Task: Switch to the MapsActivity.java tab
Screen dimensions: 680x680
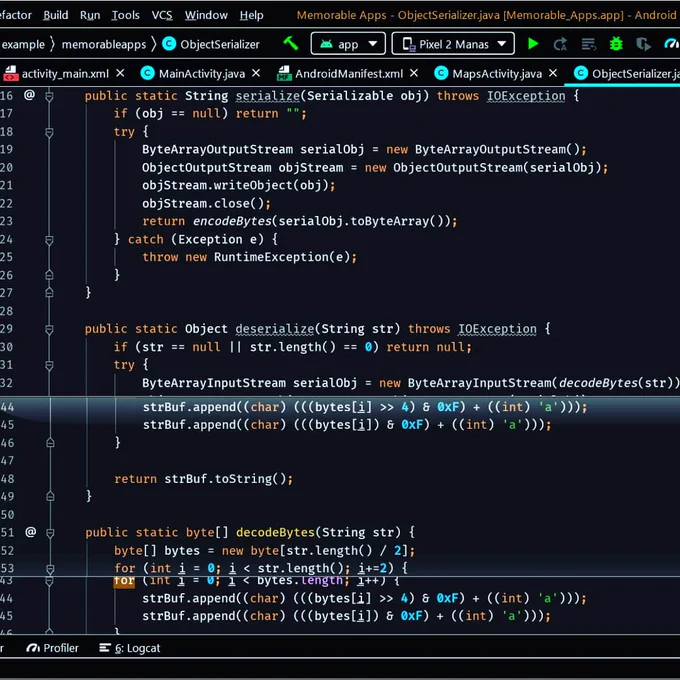Action: (x=497, y=74)
